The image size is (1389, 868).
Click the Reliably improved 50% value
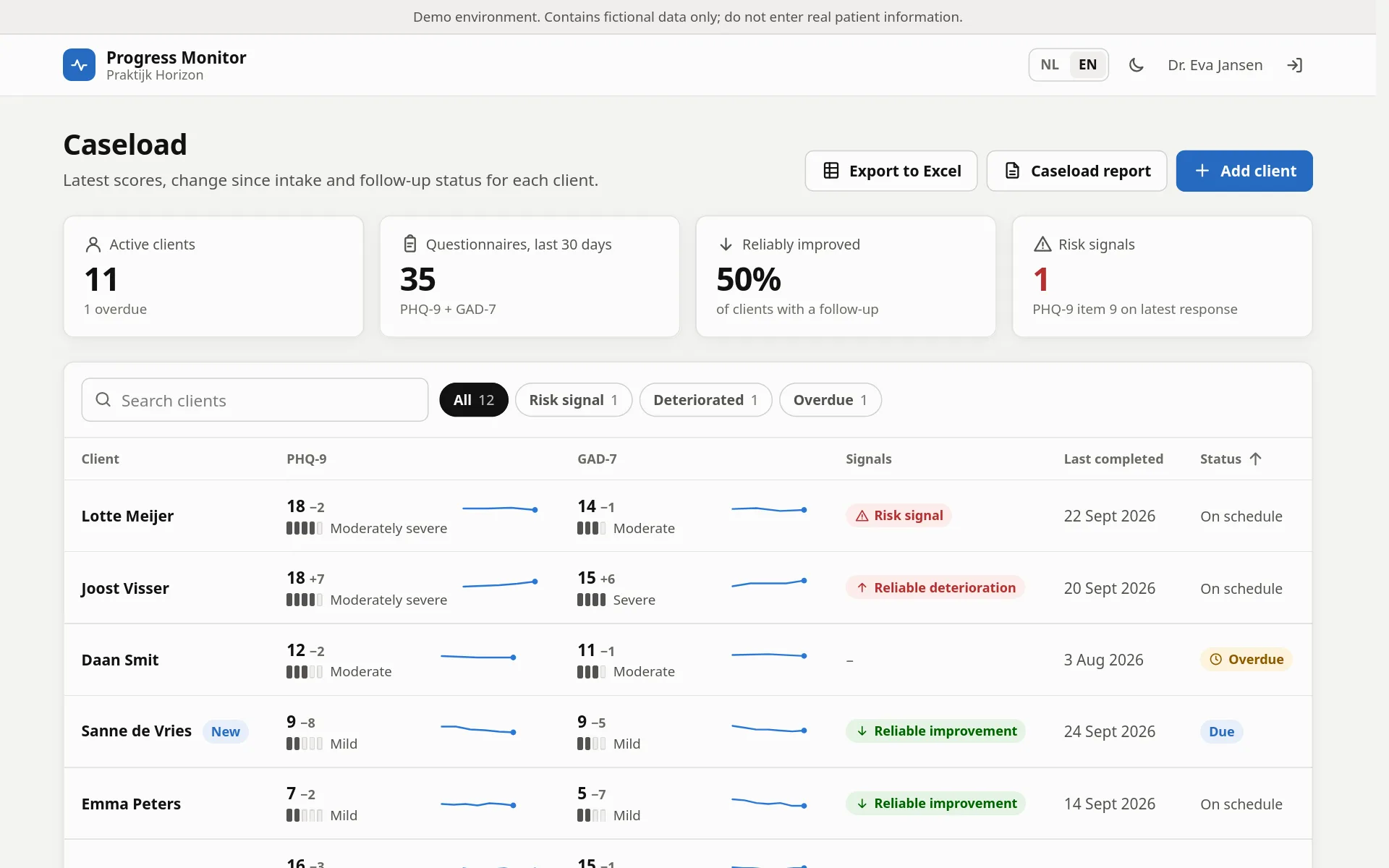click(749, 279)
